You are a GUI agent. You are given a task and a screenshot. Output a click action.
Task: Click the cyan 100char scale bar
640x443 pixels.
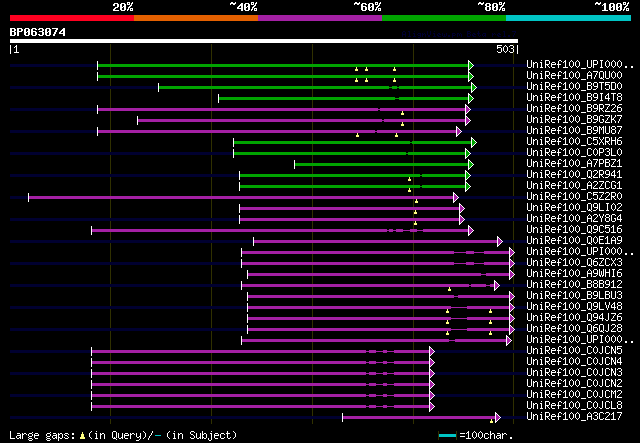coord(447,436)
